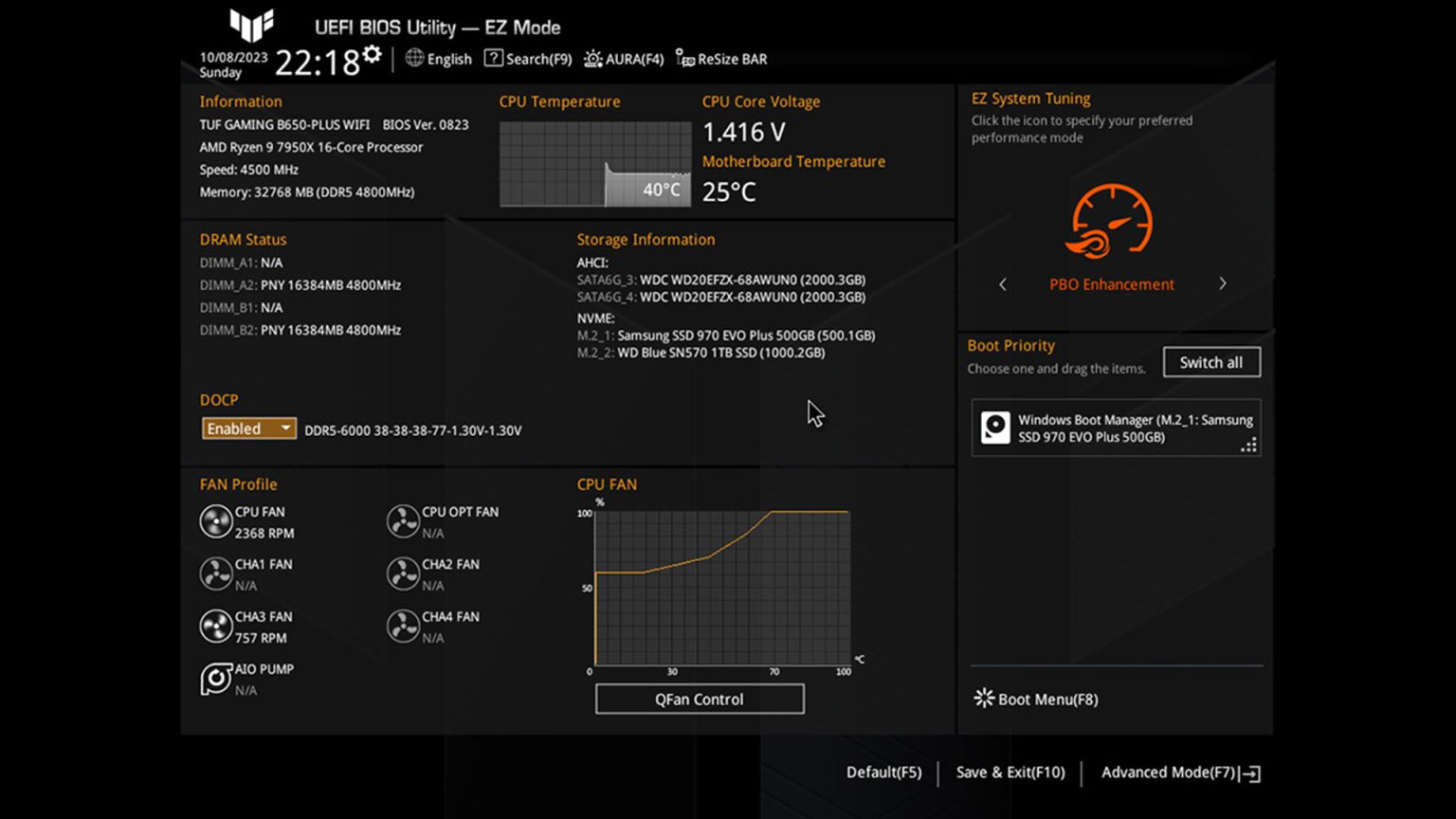
Task: Click Save & Exit(F10)
Action: pyautogui.click(x=1010, y=773)
